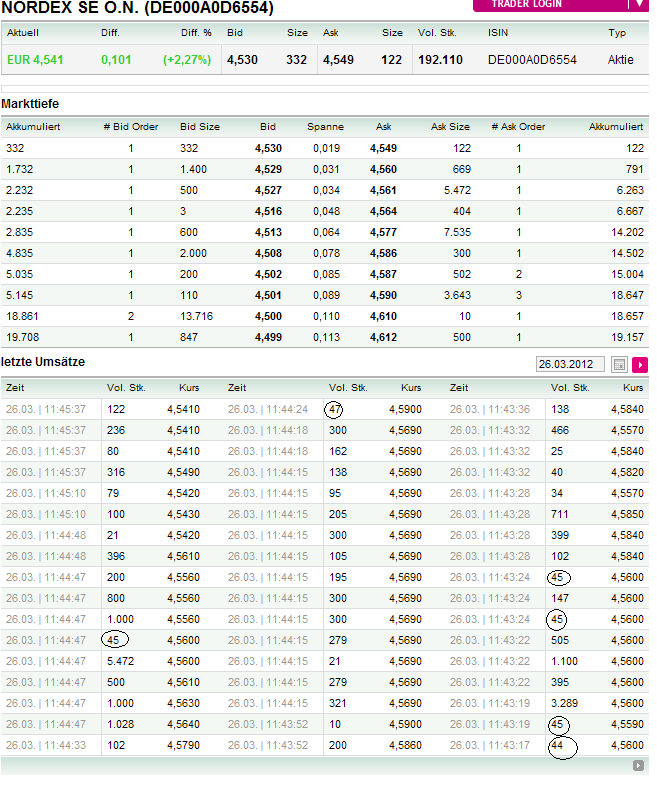Click the gray next-page arrow at bottom

638,766
